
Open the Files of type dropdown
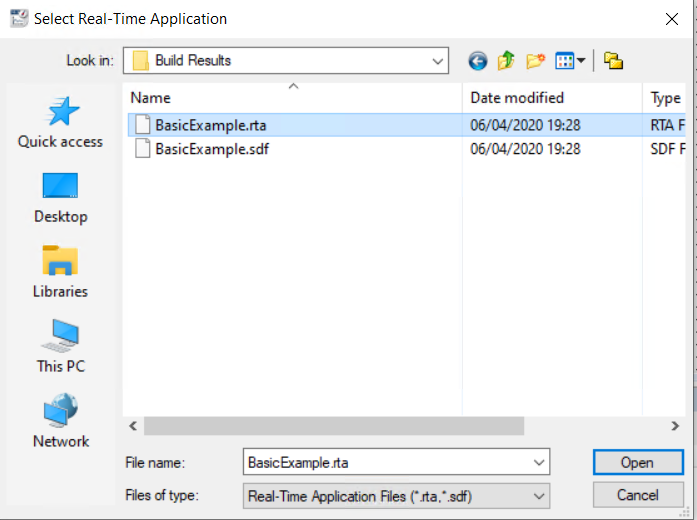tap(540, 495)
